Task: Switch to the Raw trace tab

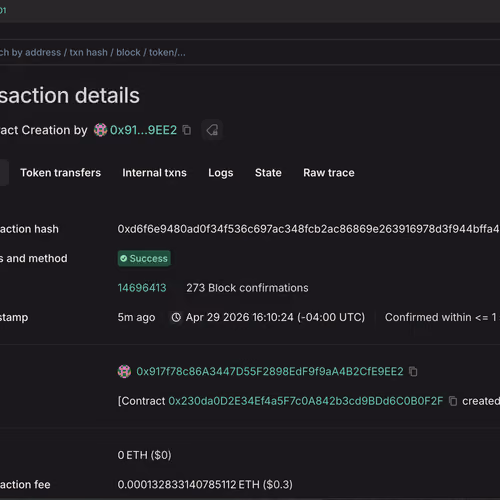Action: point(329,173)
